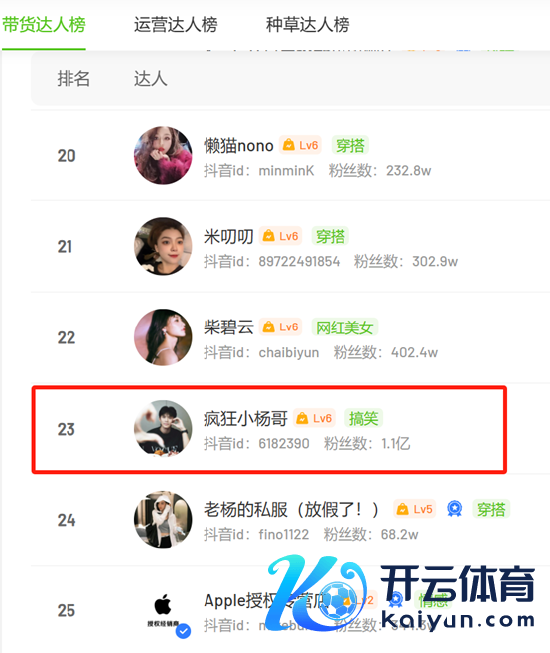Open 米叨叨's profile avatar

163,246
